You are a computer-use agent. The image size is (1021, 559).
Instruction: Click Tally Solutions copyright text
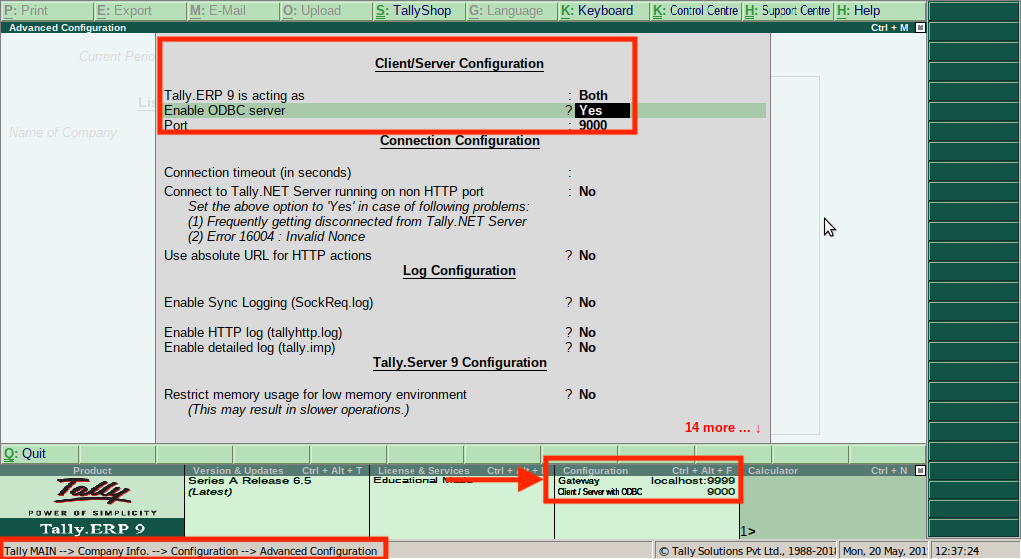click(x=746, y=551)
